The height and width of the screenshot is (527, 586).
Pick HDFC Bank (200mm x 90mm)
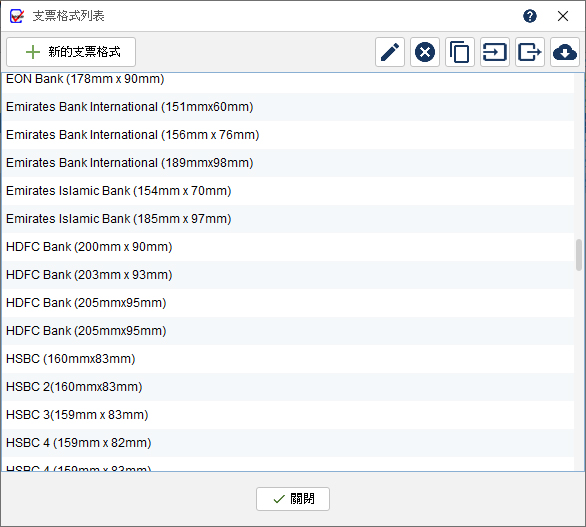[x=288, y=247]
